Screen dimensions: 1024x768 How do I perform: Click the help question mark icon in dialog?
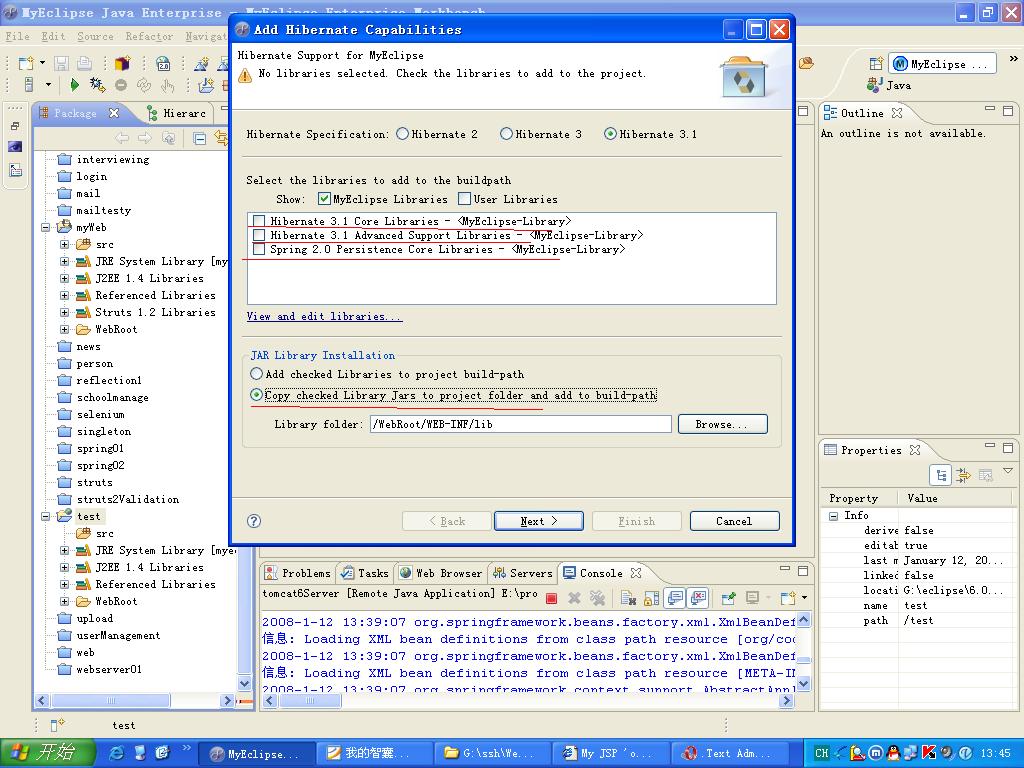pos(254,520)
